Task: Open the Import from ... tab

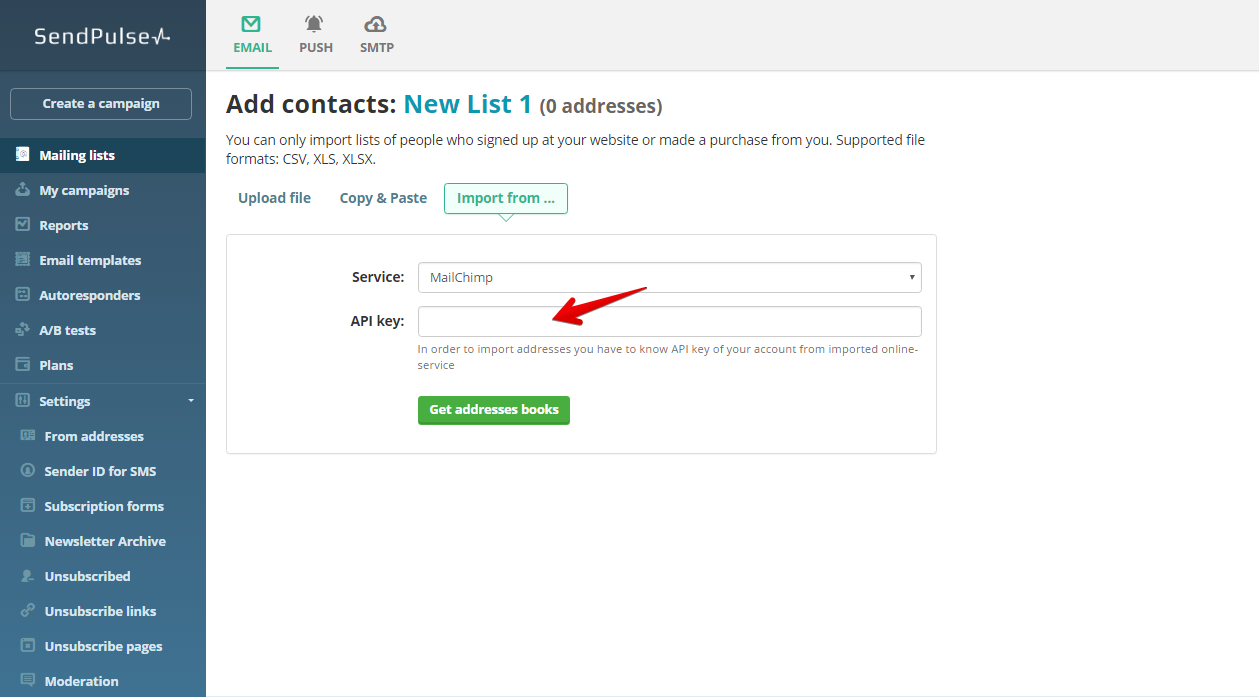Action: [505, 198]
